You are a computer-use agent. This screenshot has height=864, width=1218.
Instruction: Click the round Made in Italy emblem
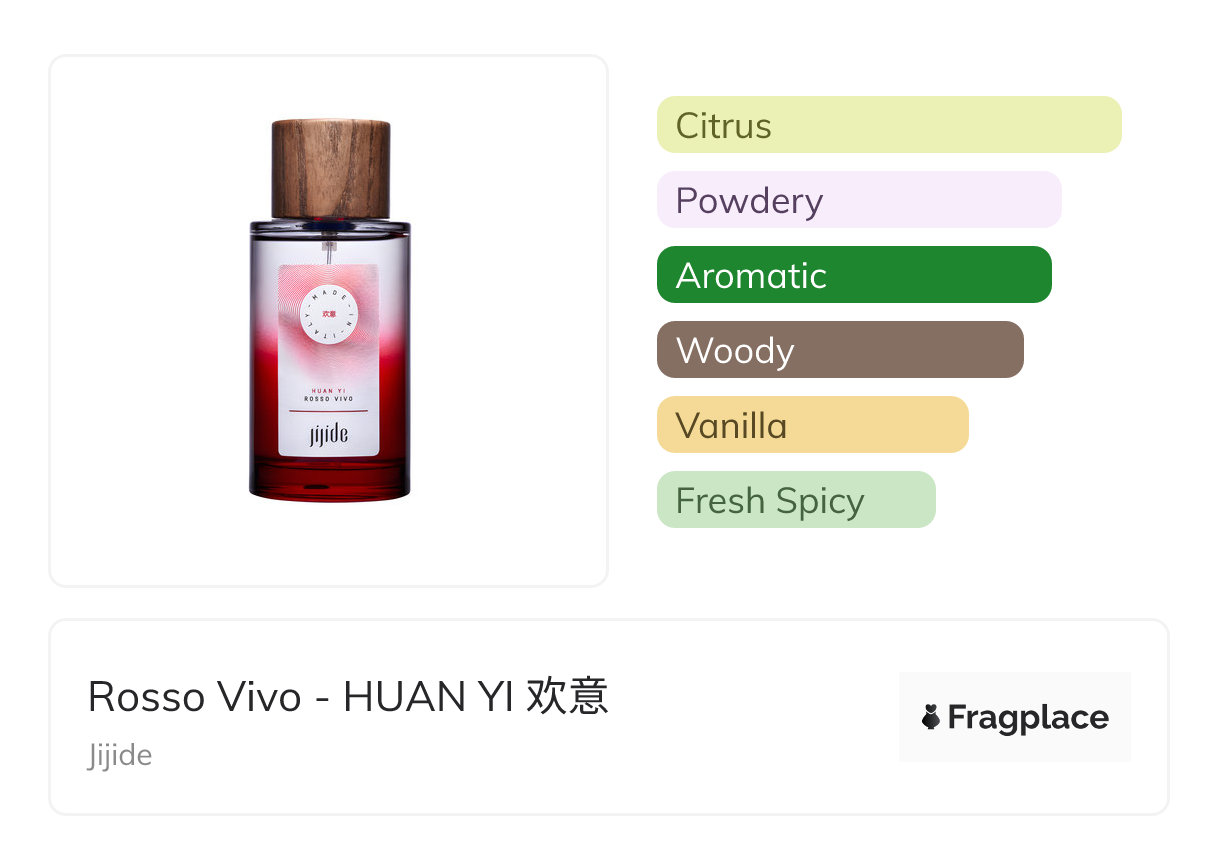point(329,313)
